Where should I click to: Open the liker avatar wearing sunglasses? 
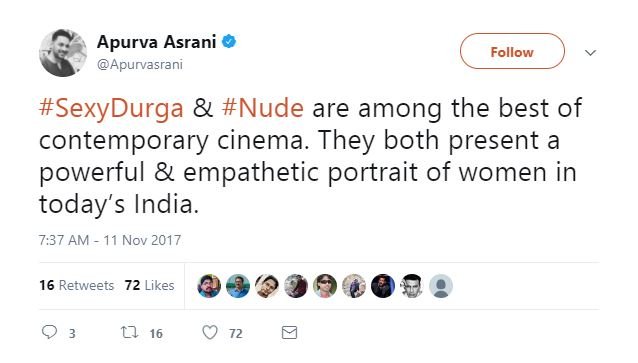click(325, 286)
